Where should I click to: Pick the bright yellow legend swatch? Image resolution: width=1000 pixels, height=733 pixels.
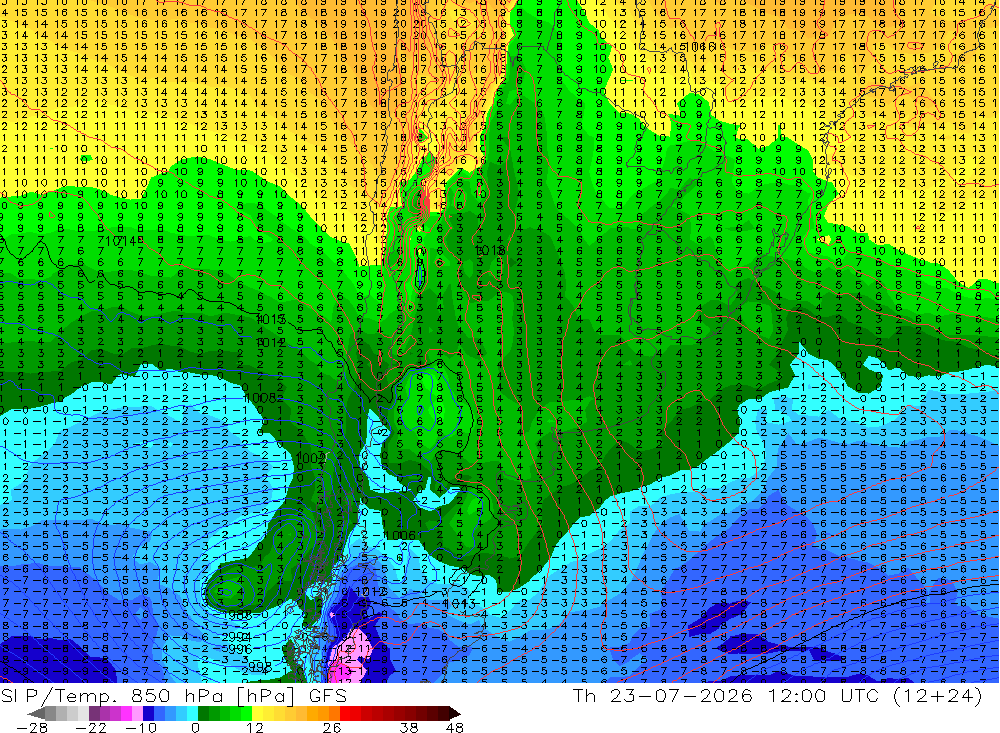click(x=258, y=713)
